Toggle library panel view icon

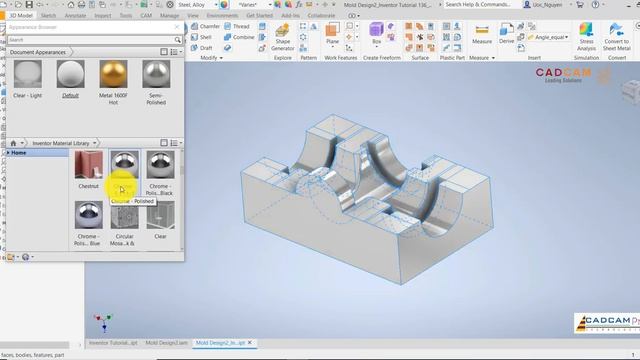click(164, 143)
